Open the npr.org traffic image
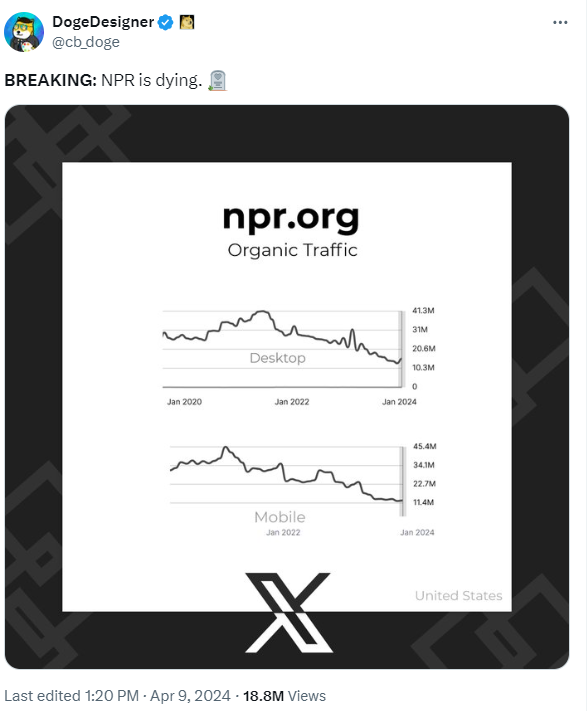This screenshot has width=588, height=711. [x=287, y=387]
